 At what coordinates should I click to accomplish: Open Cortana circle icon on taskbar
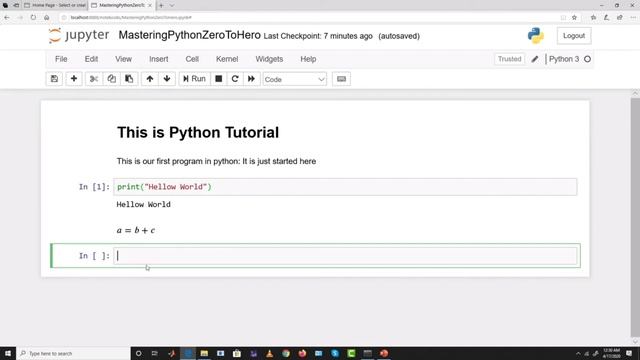[x=138, y=353]
